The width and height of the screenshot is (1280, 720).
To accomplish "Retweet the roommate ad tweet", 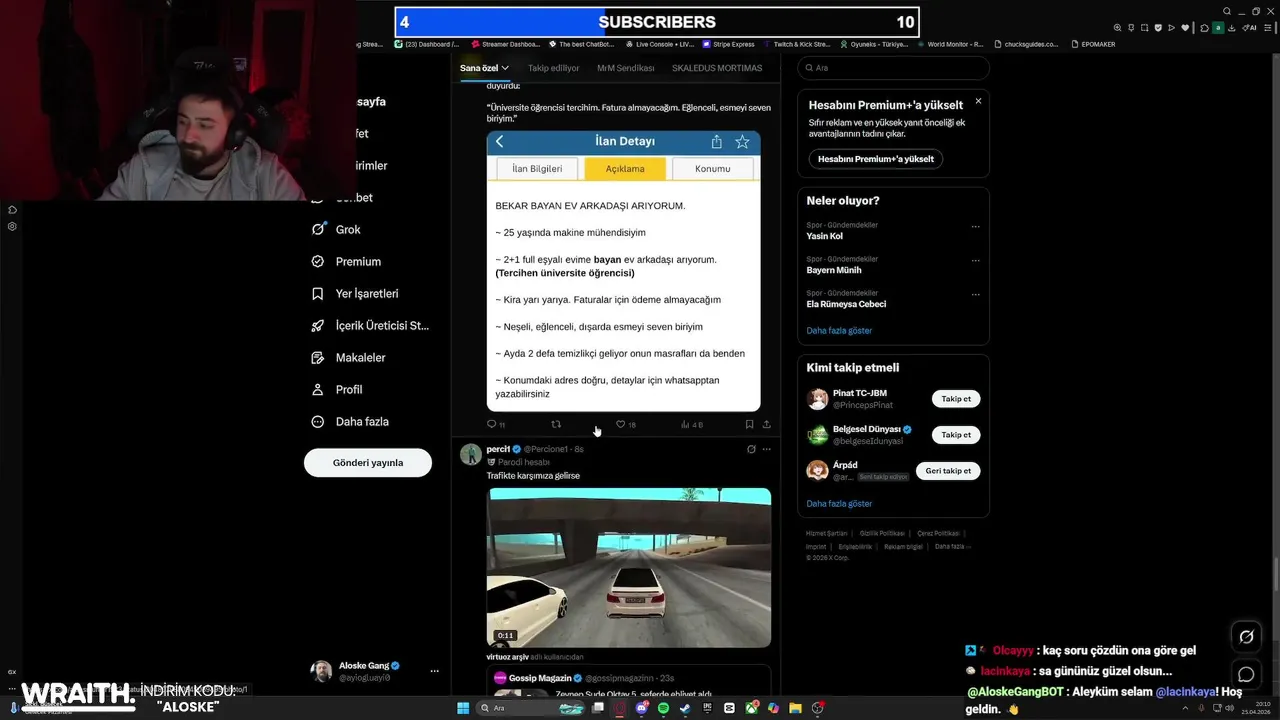I will tap(556, 424).
